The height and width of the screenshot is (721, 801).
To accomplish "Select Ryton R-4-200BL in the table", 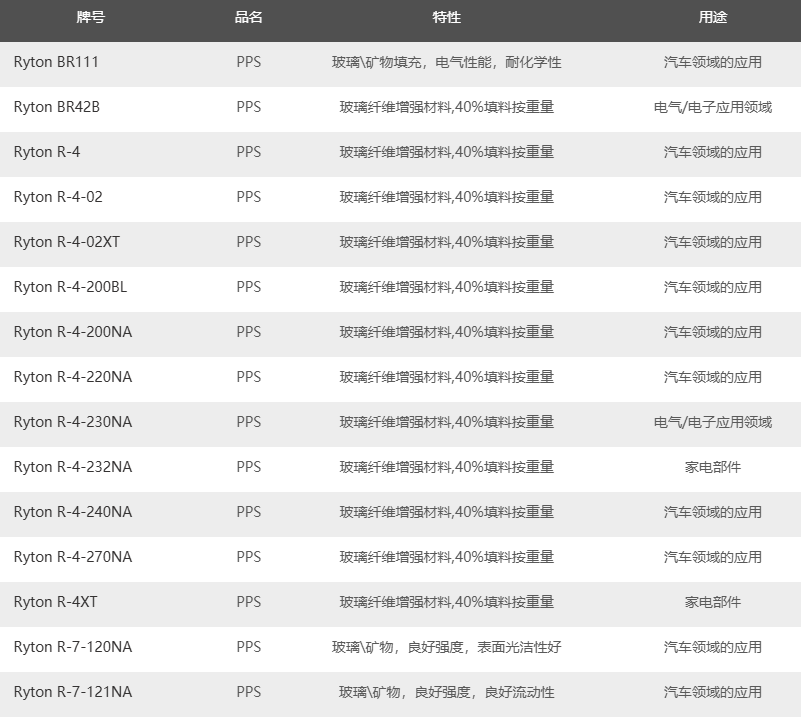I will tap(70, 287).
